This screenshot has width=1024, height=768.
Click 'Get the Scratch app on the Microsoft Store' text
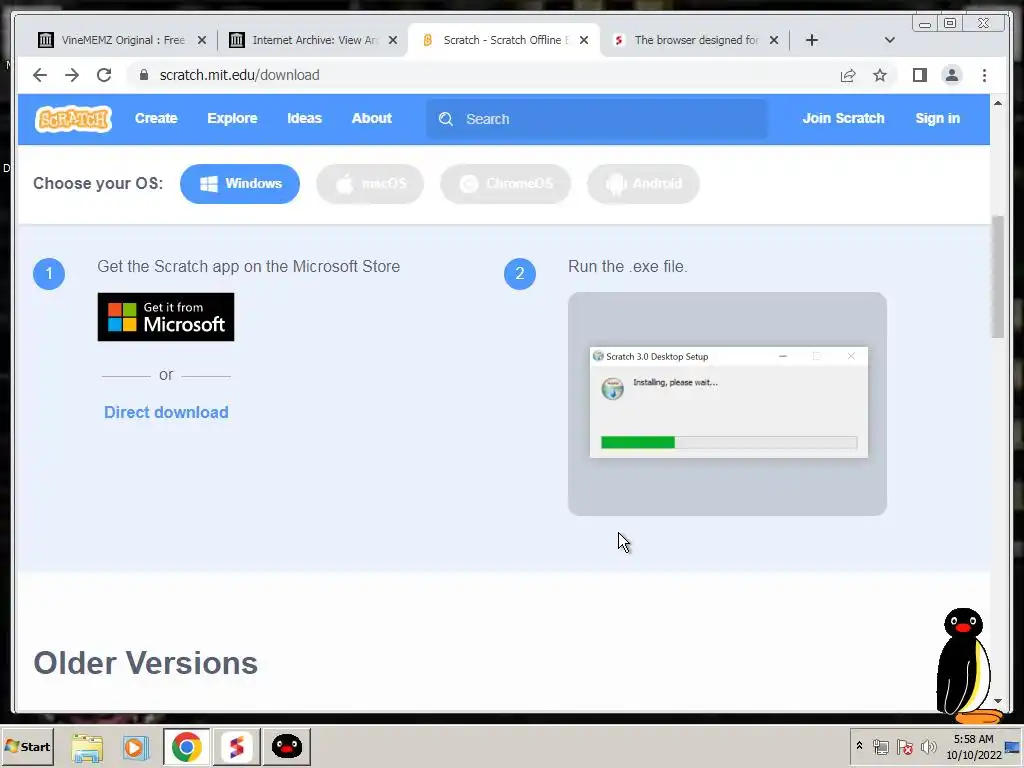click(x=249, y=267)
